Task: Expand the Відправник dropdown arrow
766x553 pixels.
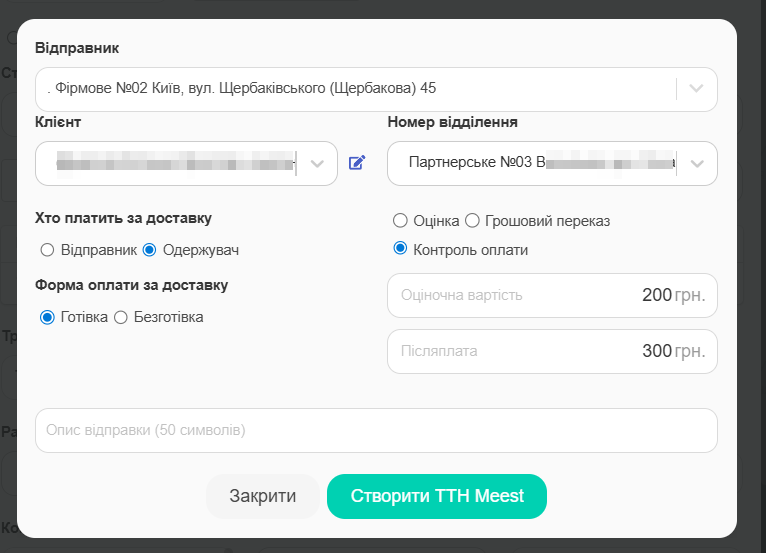Action: 697,88
